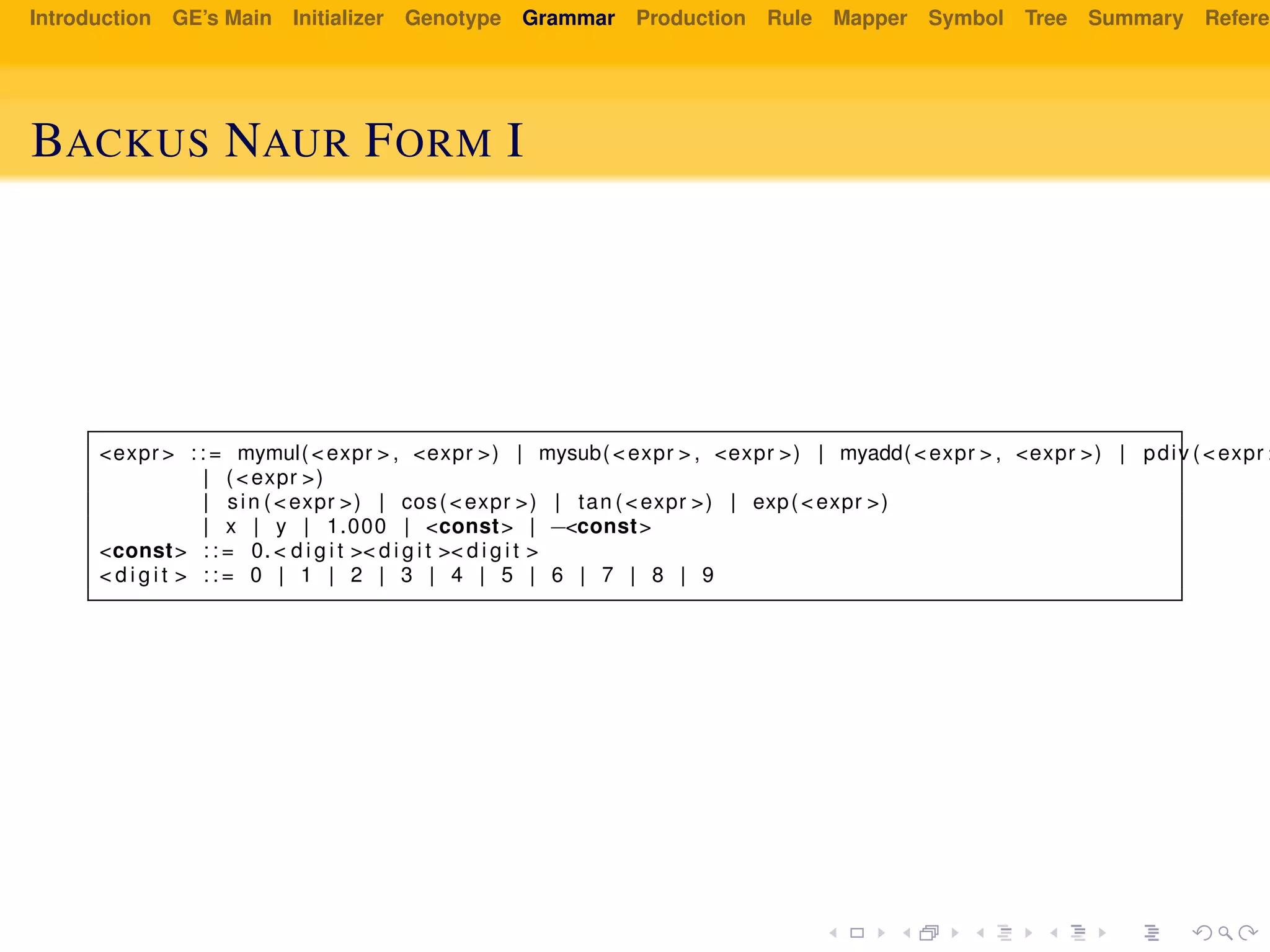The image size is (1270, 952).
Task: Go to previous subsection arrow
Action: click(x=980, y=933)
